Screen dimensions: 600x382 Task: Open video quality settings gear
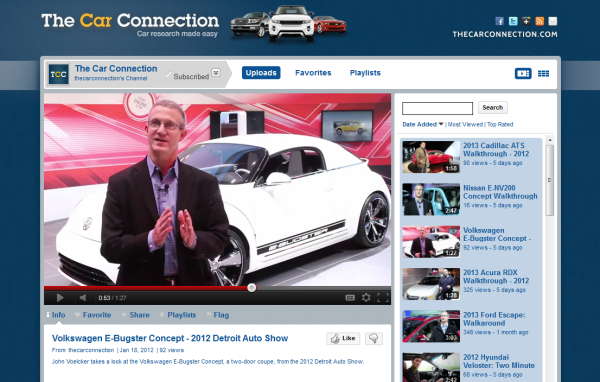(x=366, y=297)
